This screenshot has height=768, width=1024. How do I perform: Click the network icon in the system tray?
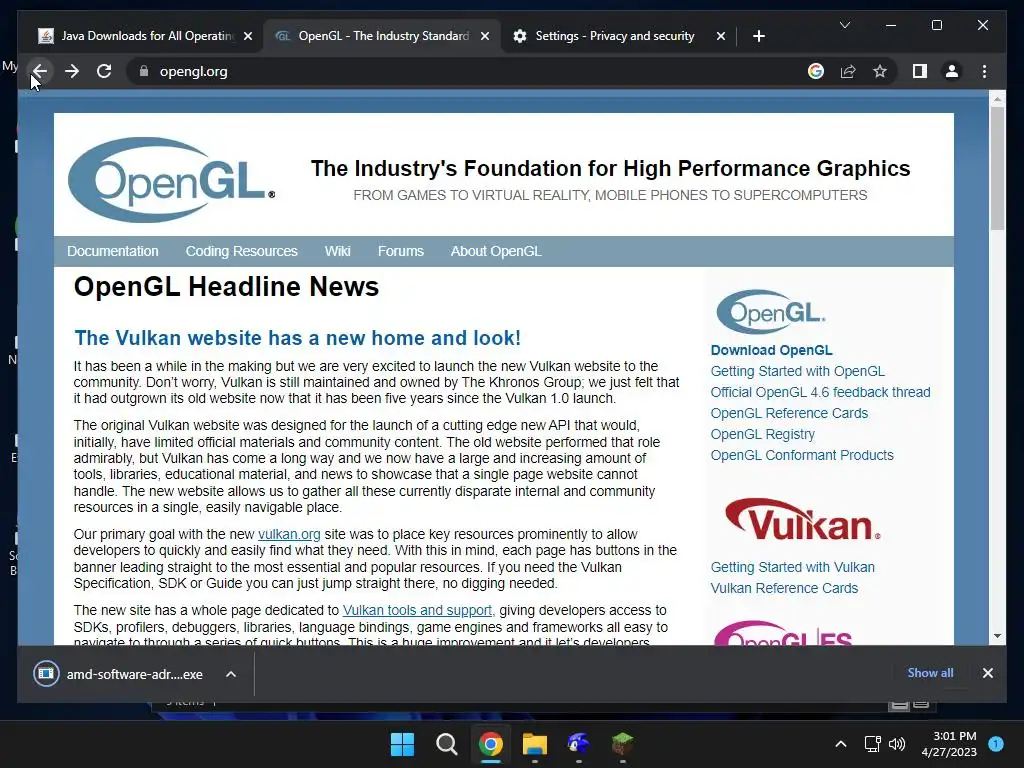(x=872, y=744)
